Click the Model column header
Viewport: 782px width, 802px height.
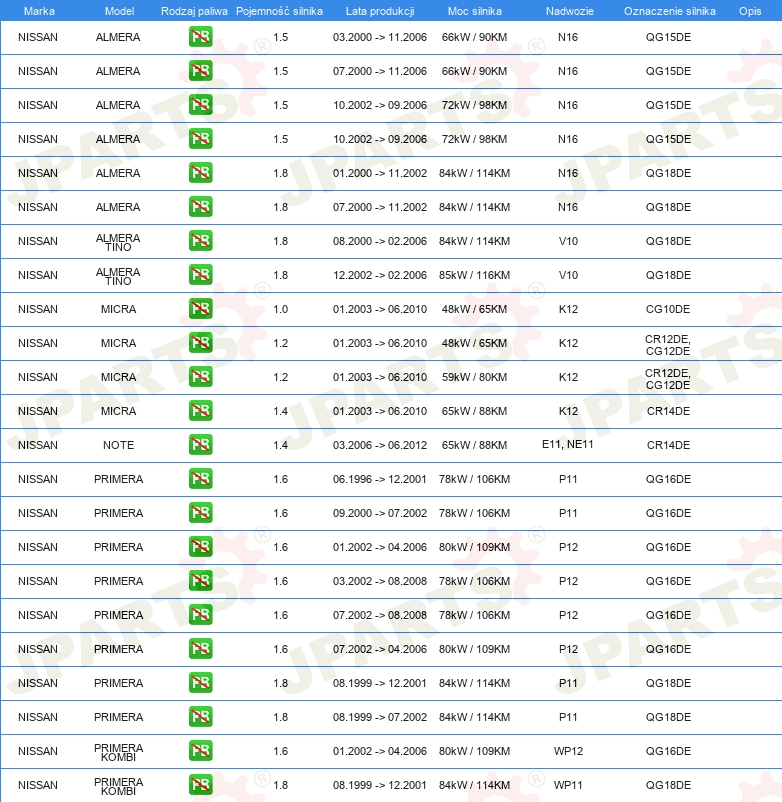(119, 11)
